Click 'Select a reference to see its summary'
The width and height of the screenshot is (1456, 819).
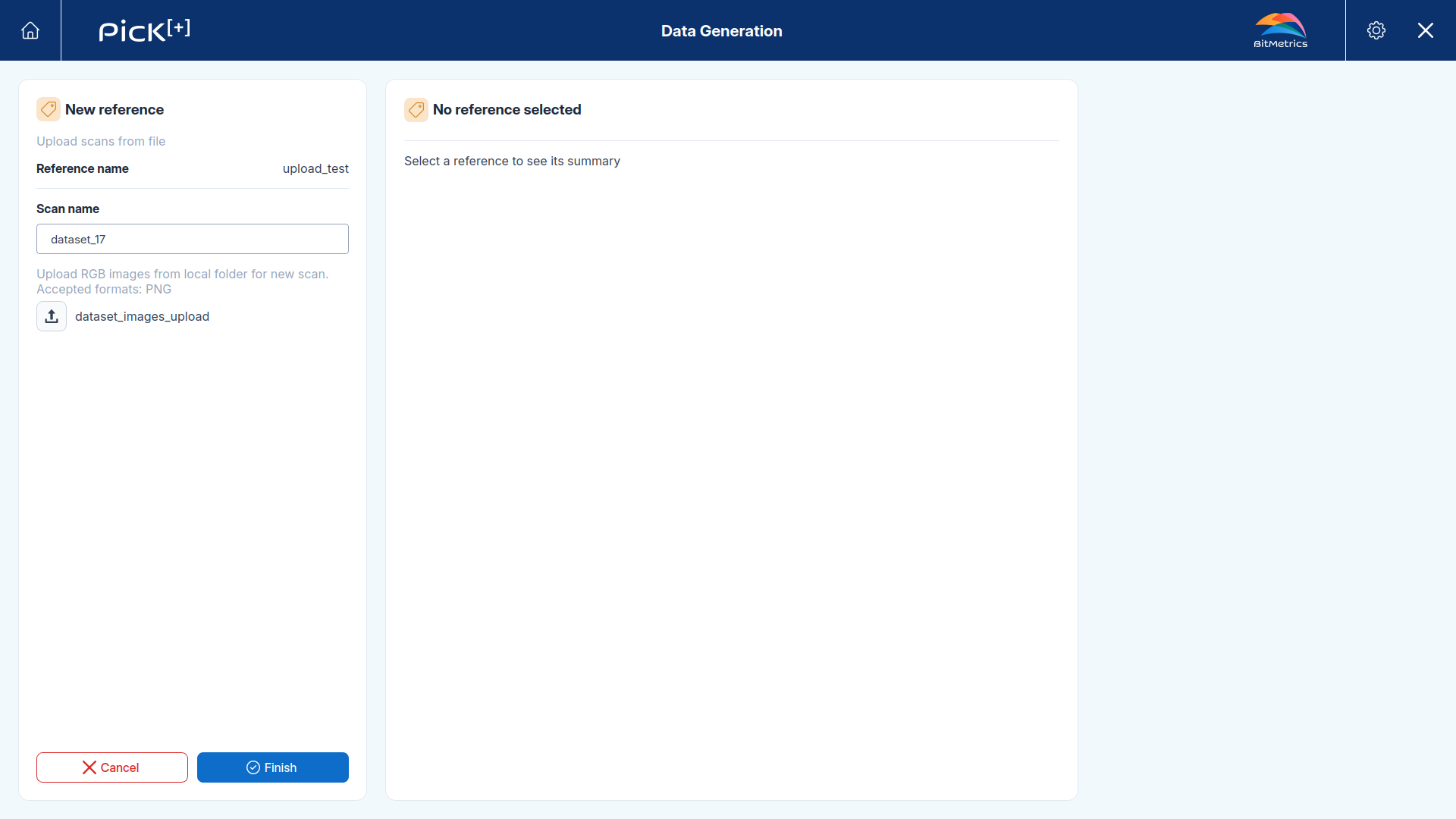512,161
